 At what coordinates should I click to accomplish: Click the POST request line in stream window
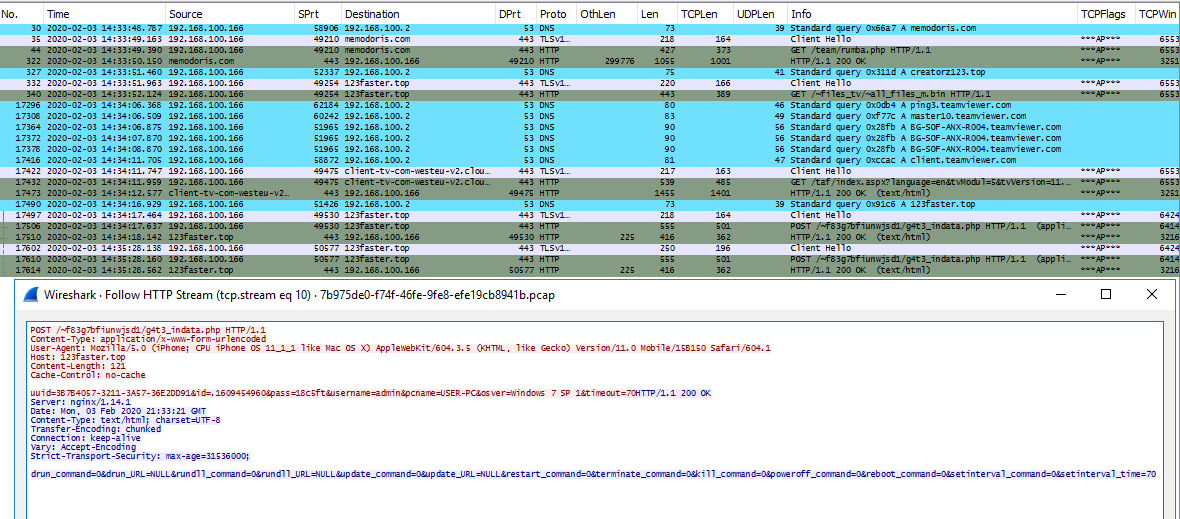(x=148, y=330)
